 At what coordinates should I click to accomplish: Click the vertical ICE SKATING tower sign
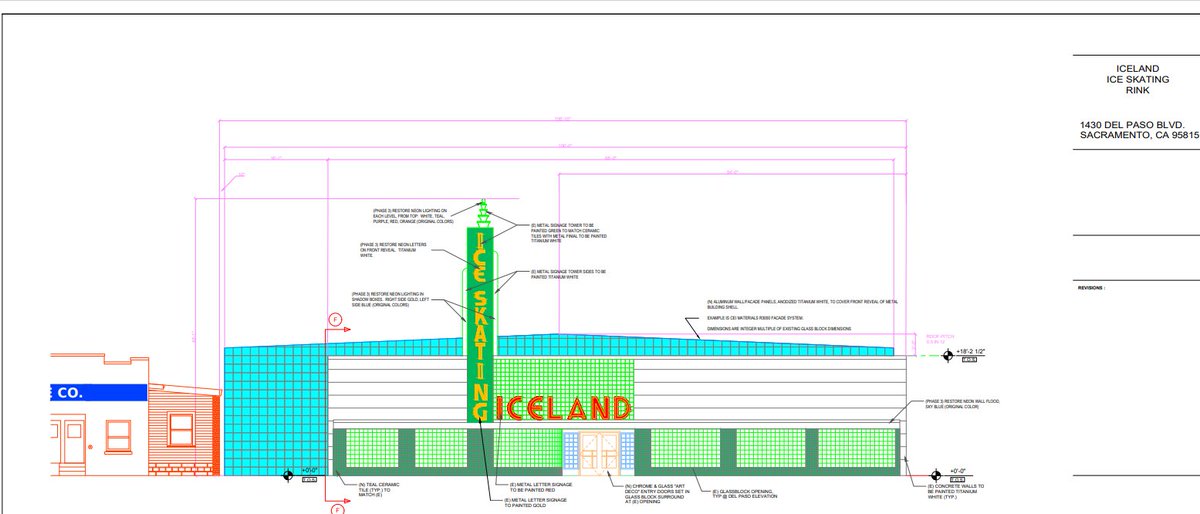tap(481, 325)
